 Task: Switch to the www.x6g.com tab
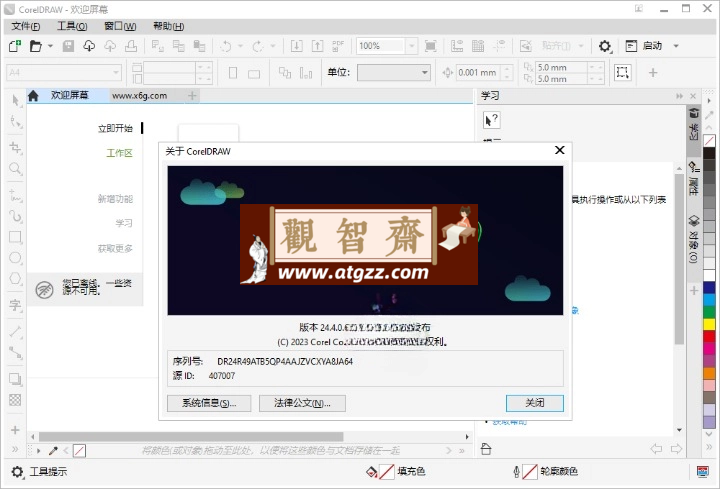tap(140, 96)
